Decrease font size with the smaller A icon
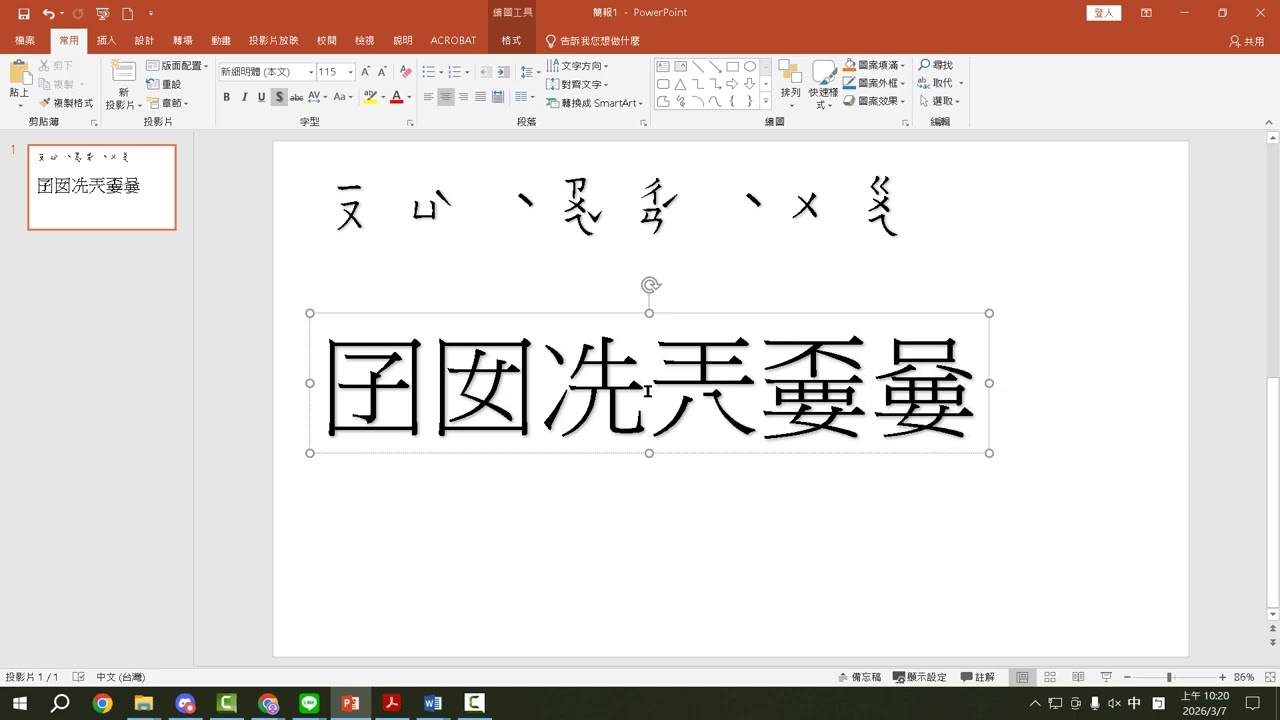Image resolution: width=1280 pixels, height=720 pixels. [382, 72]
